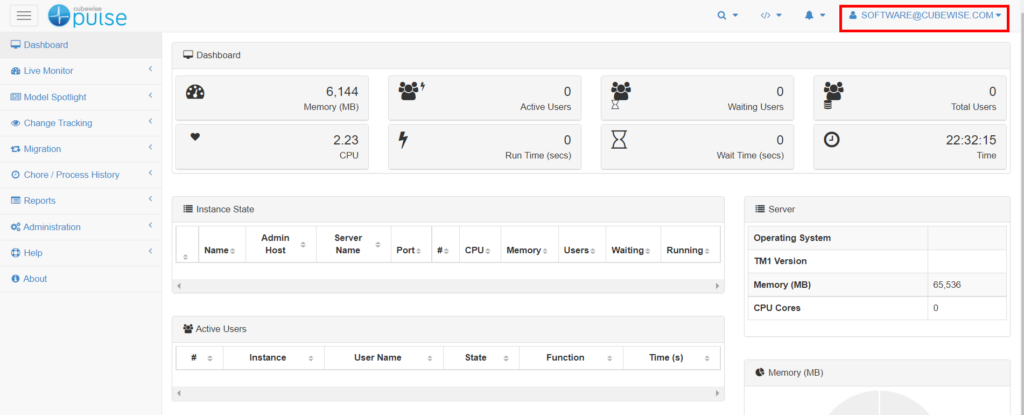Viewport: 1024px width, 415px height.
Task: Open the code brackets dropdown
Action: [x=770, y=15]
